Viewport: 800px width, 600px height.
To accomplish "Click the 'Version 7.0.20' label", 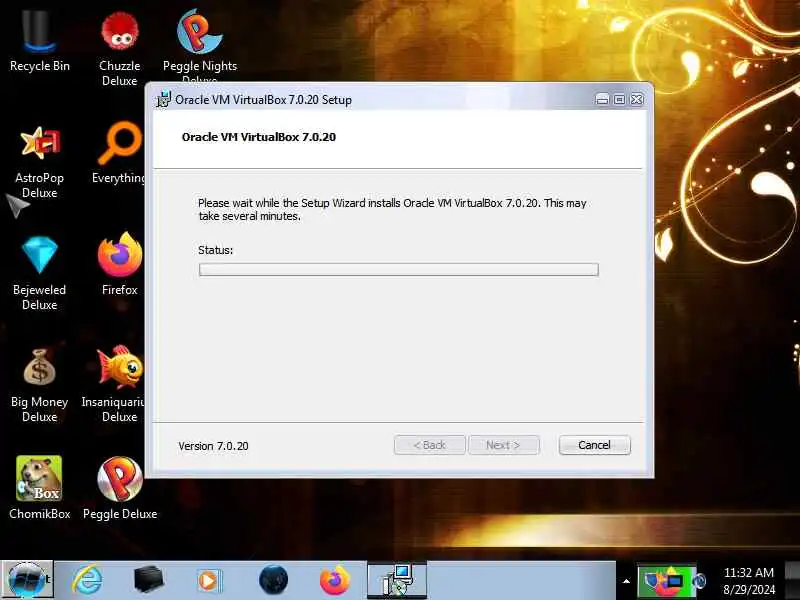I will click(213, 446).
